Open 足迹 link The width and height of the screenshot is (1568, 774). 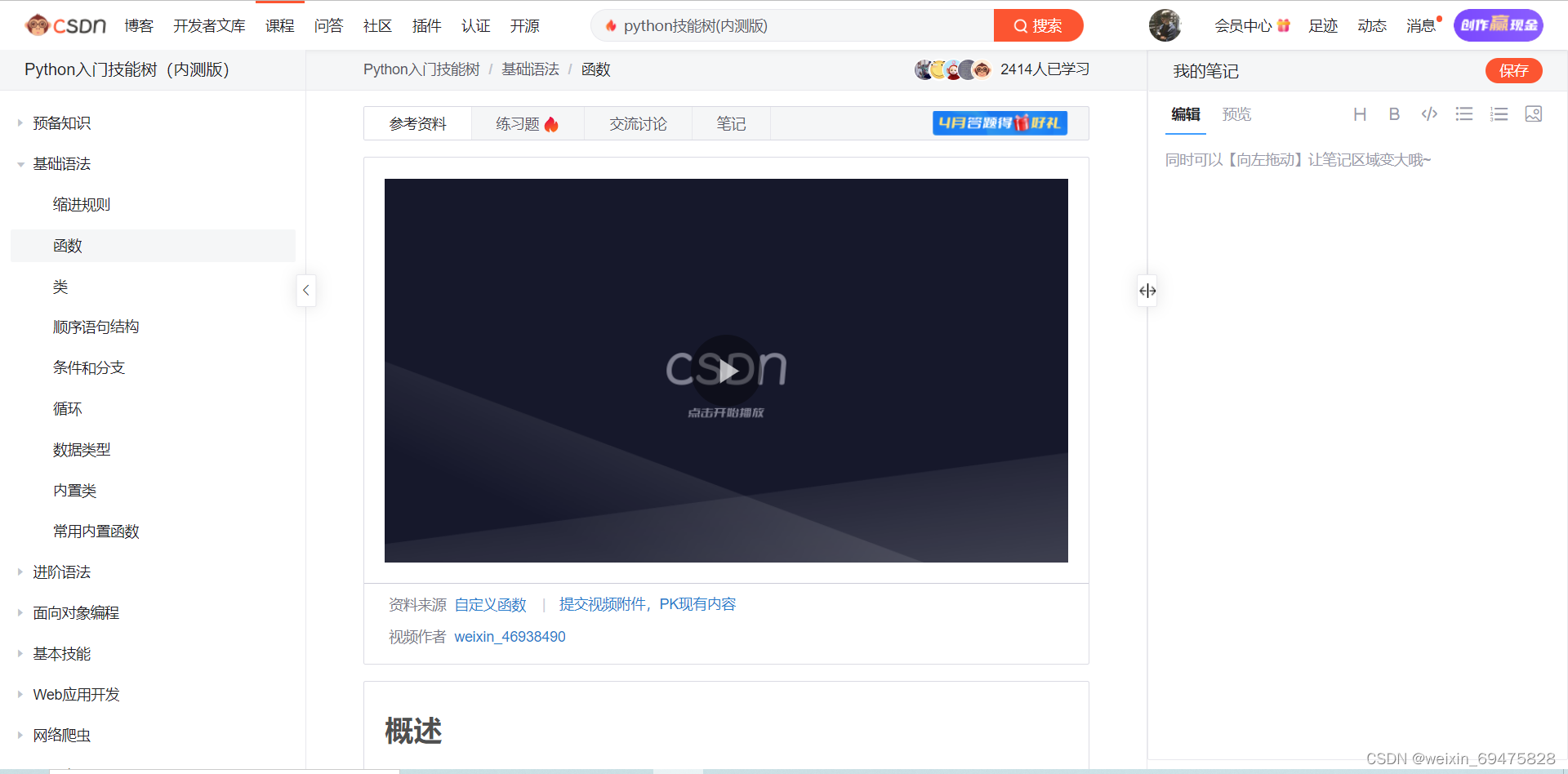(x=1323, y=25)
